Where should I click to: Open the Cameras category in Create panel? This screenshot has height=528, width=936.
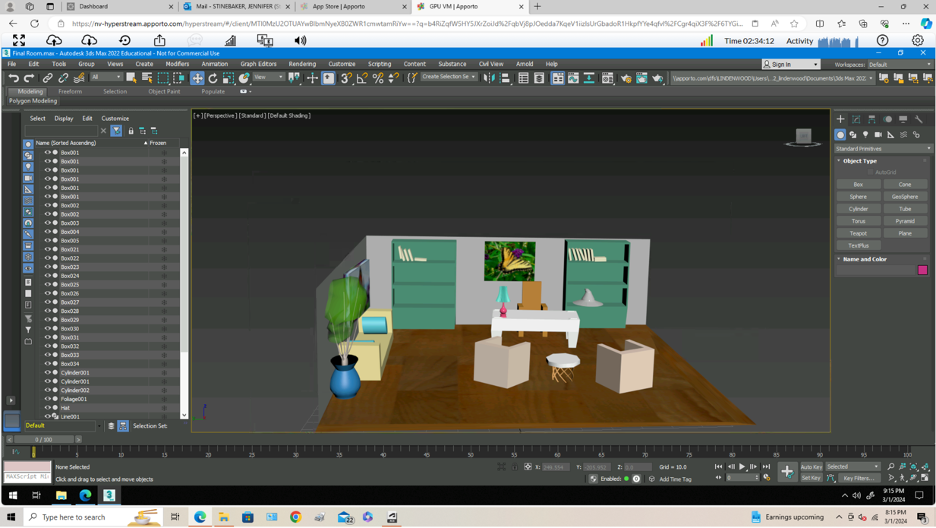click(x=878, y=134)
